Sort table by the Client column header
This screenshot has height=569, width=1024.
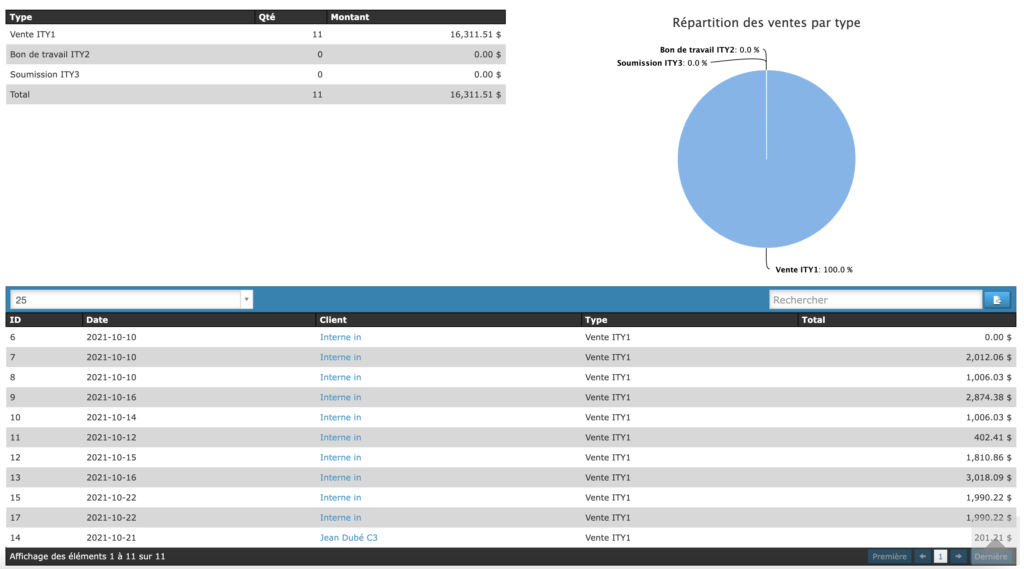[333, 320]
